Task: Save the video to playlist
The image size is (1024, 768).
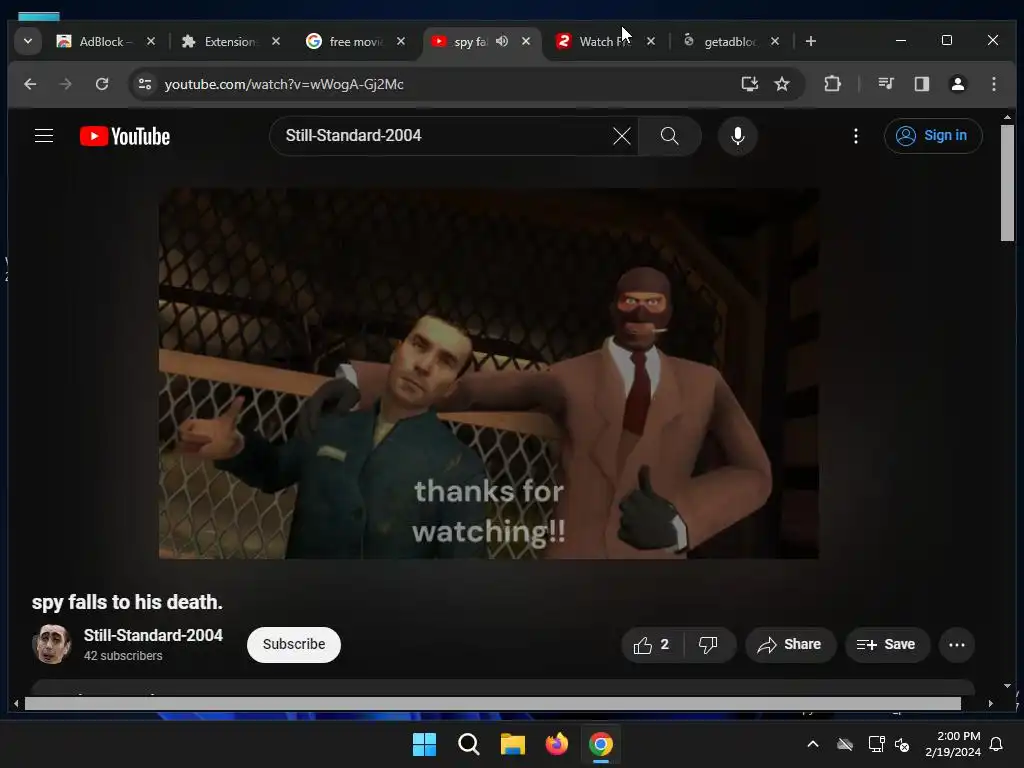Action: tap(887, 645)
